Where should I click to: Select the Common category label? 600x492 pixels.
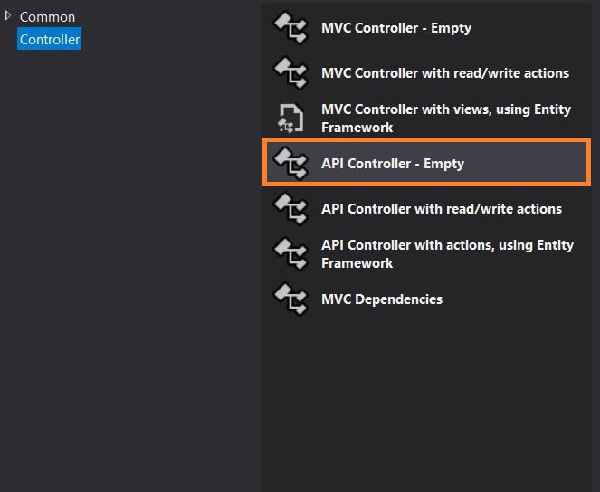point(47,17)
